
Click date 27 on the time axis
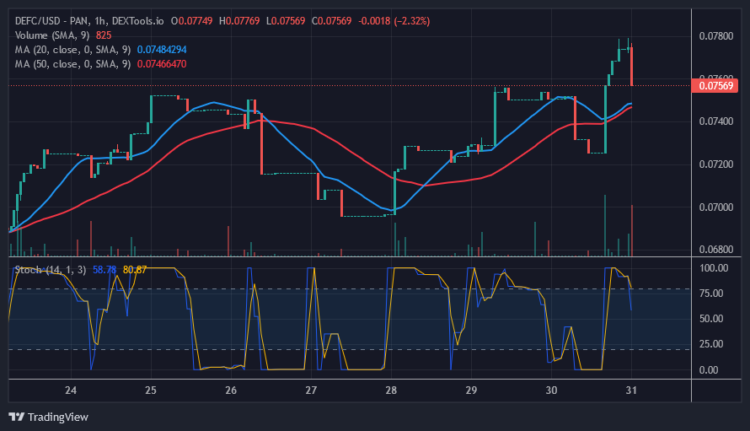(x=311, y=390)
